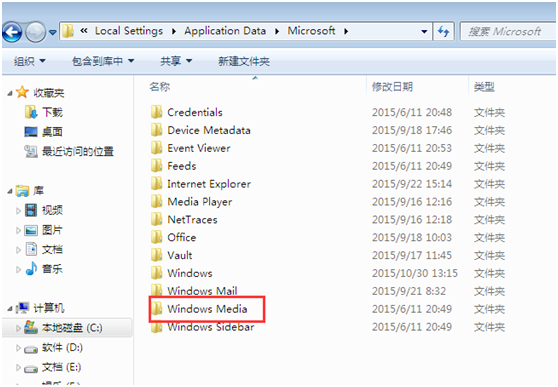Open the 组织 menu
Viewport: 558px width, 387px height.
pos(30,61)
